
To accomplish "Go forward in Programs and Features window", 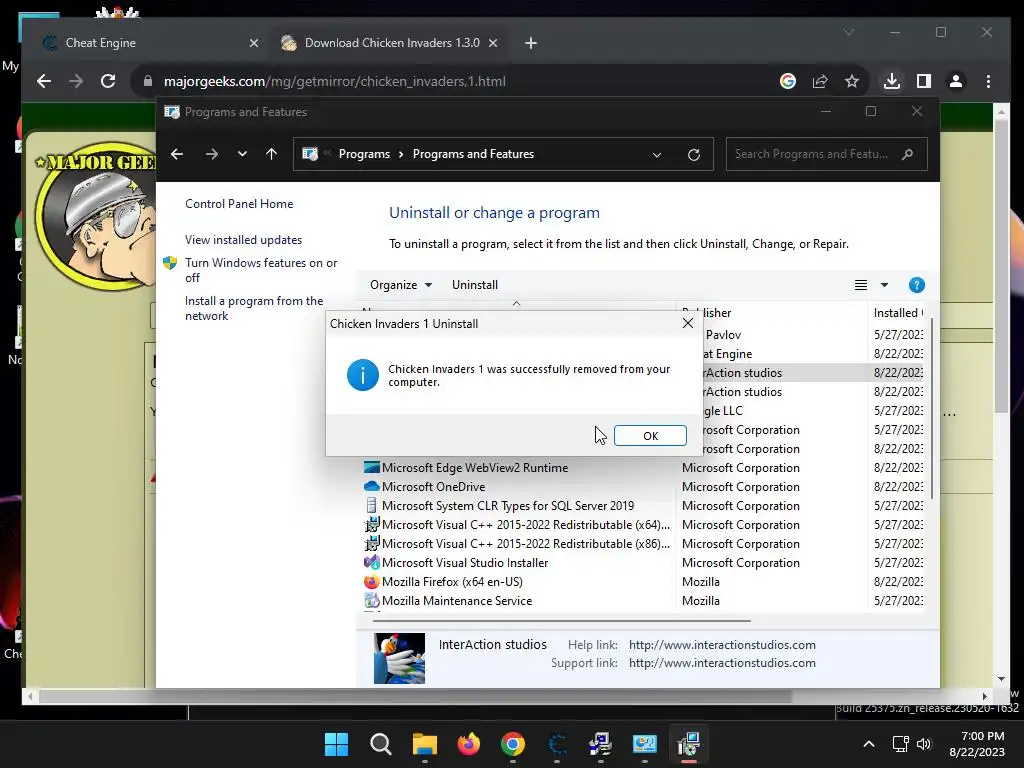I will coord(211,154).
